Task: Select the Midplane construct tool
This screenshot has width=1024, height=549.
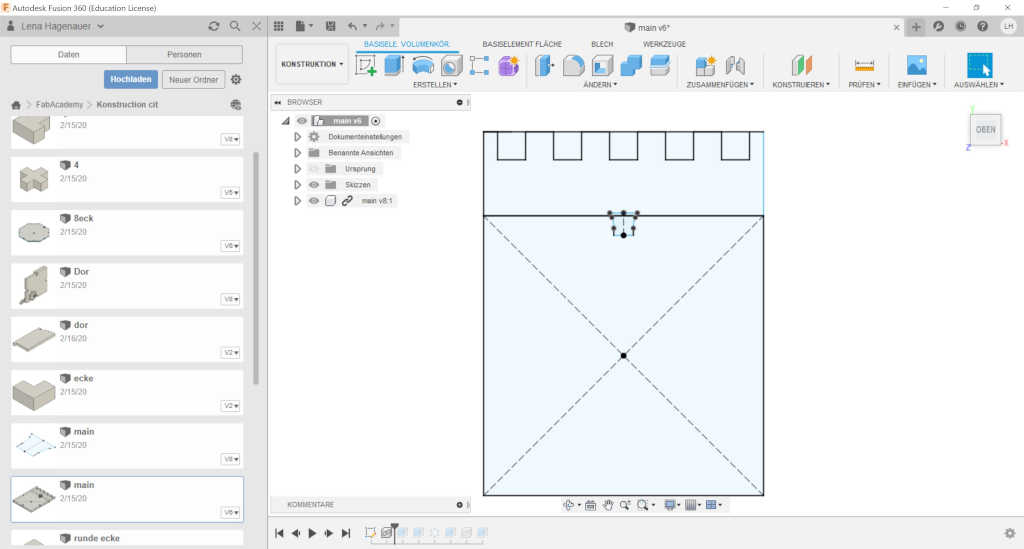Action: pyautogui.click(x=801, y=66)
